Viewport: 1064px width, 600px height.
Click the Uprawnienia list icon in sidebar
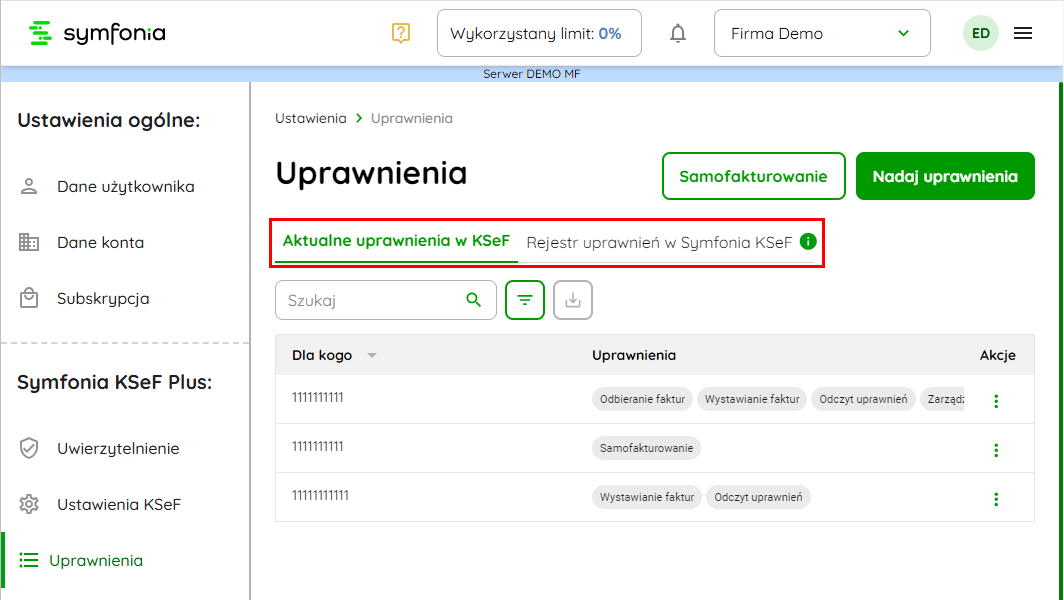pos(28,560)
